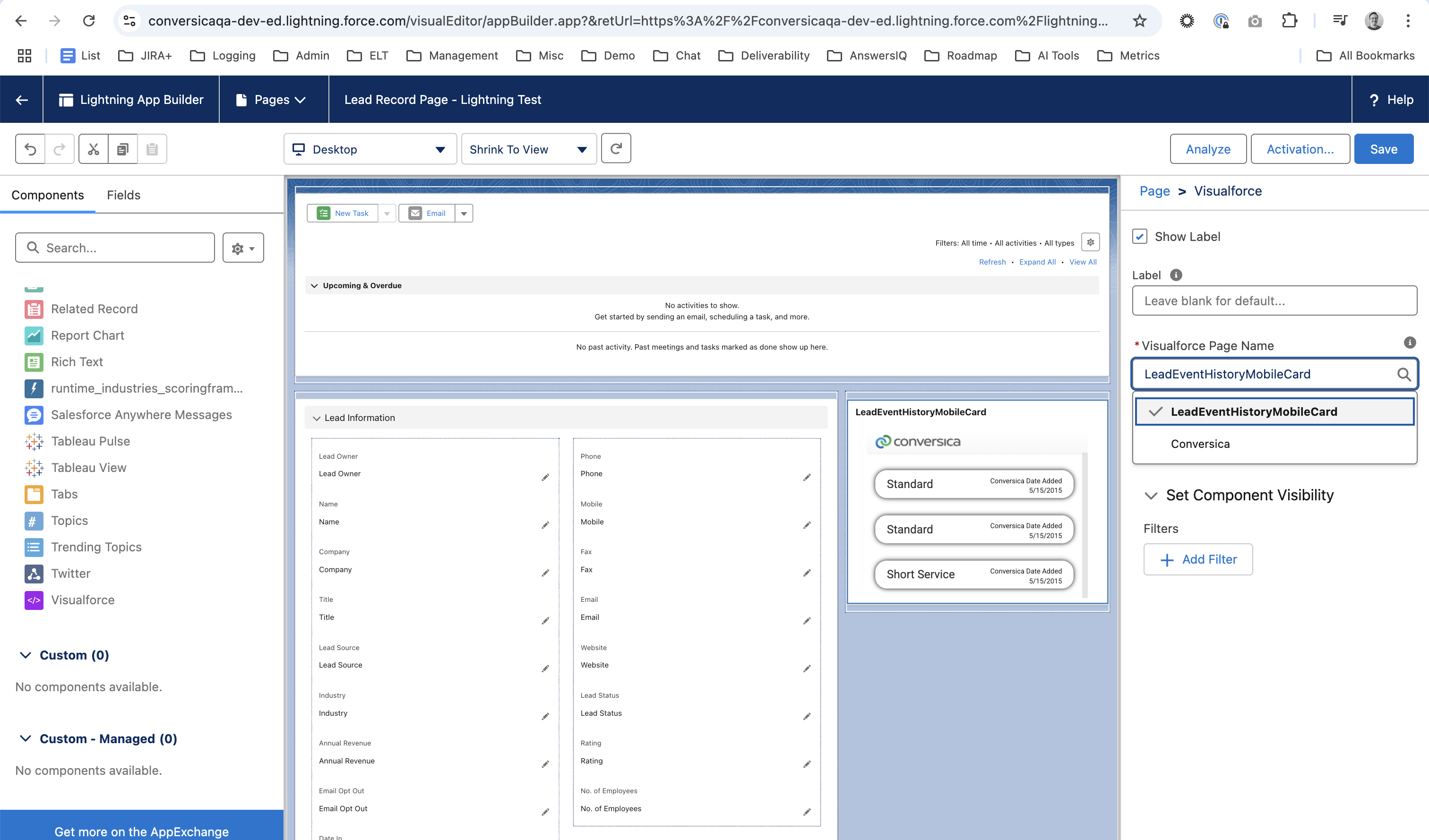Click the undo arrow icon
The width and height of the screenshot is (1429, 840).
pyautogui.click(x=31, y=149)
